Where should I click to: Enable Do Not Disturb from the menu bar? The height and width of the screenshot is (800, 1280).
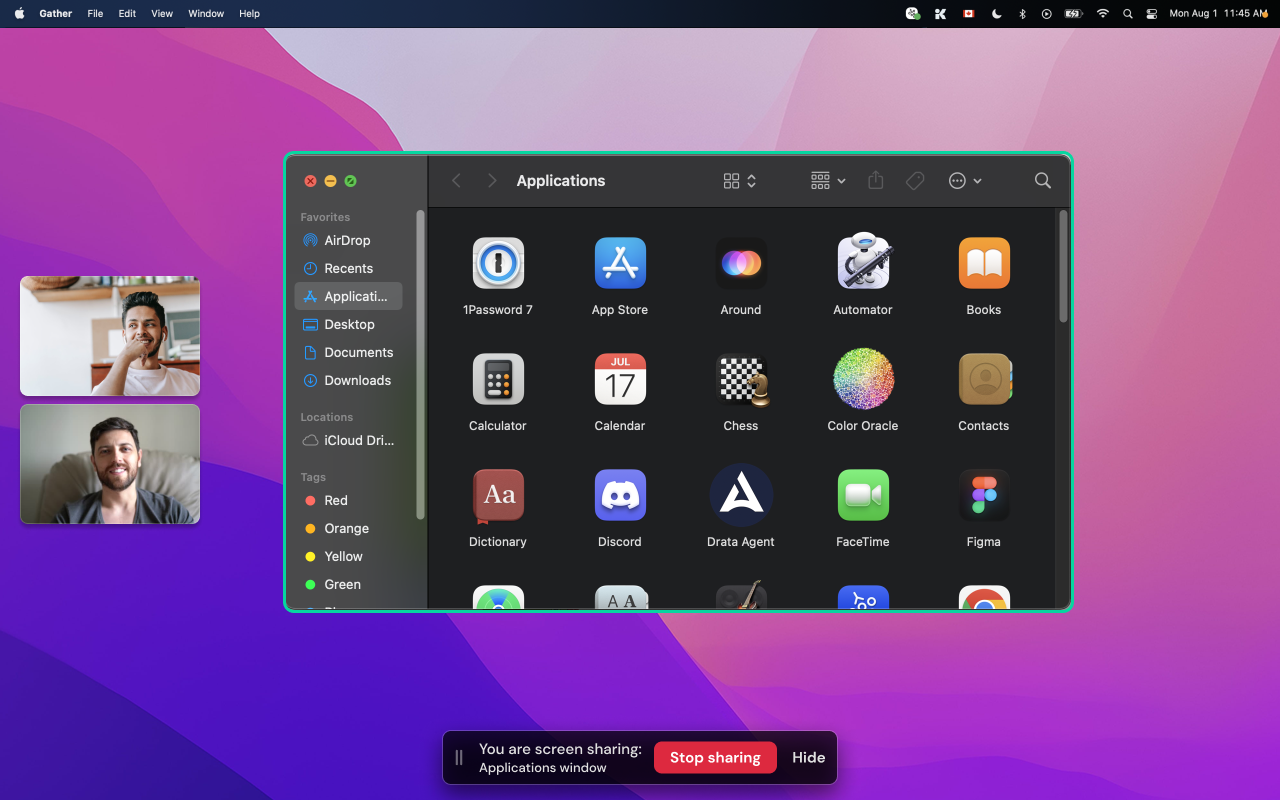(996, 14)
